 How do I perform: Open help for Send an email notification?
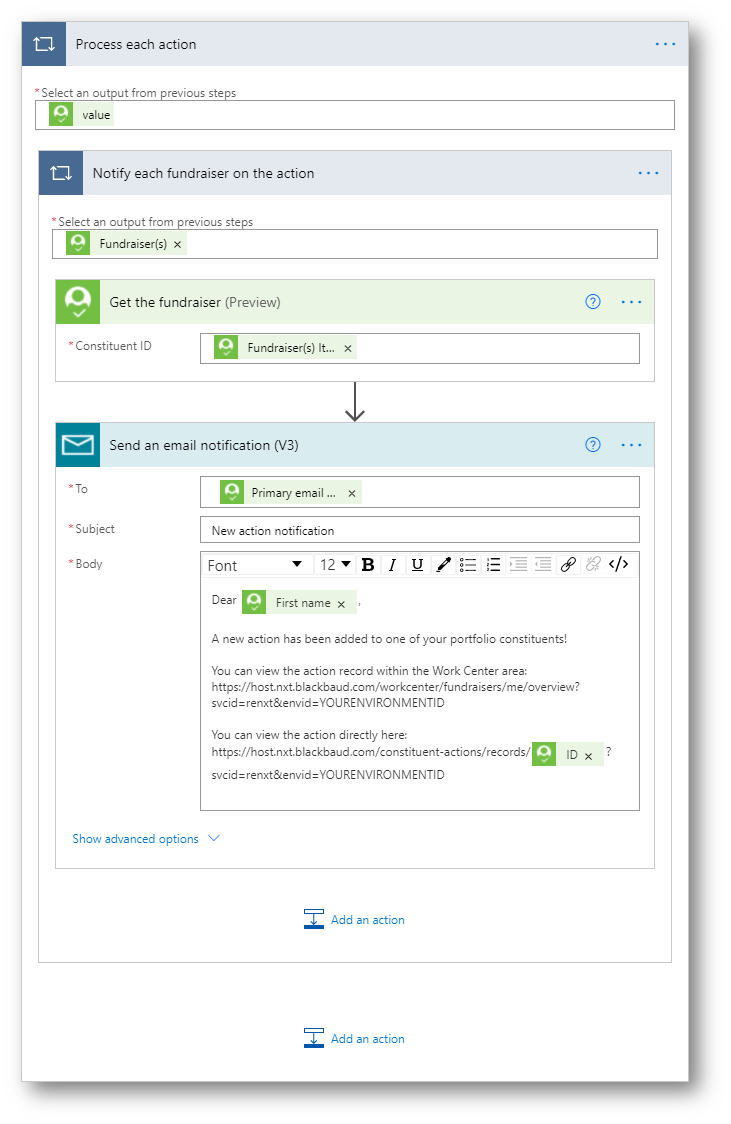pos(593,444)
